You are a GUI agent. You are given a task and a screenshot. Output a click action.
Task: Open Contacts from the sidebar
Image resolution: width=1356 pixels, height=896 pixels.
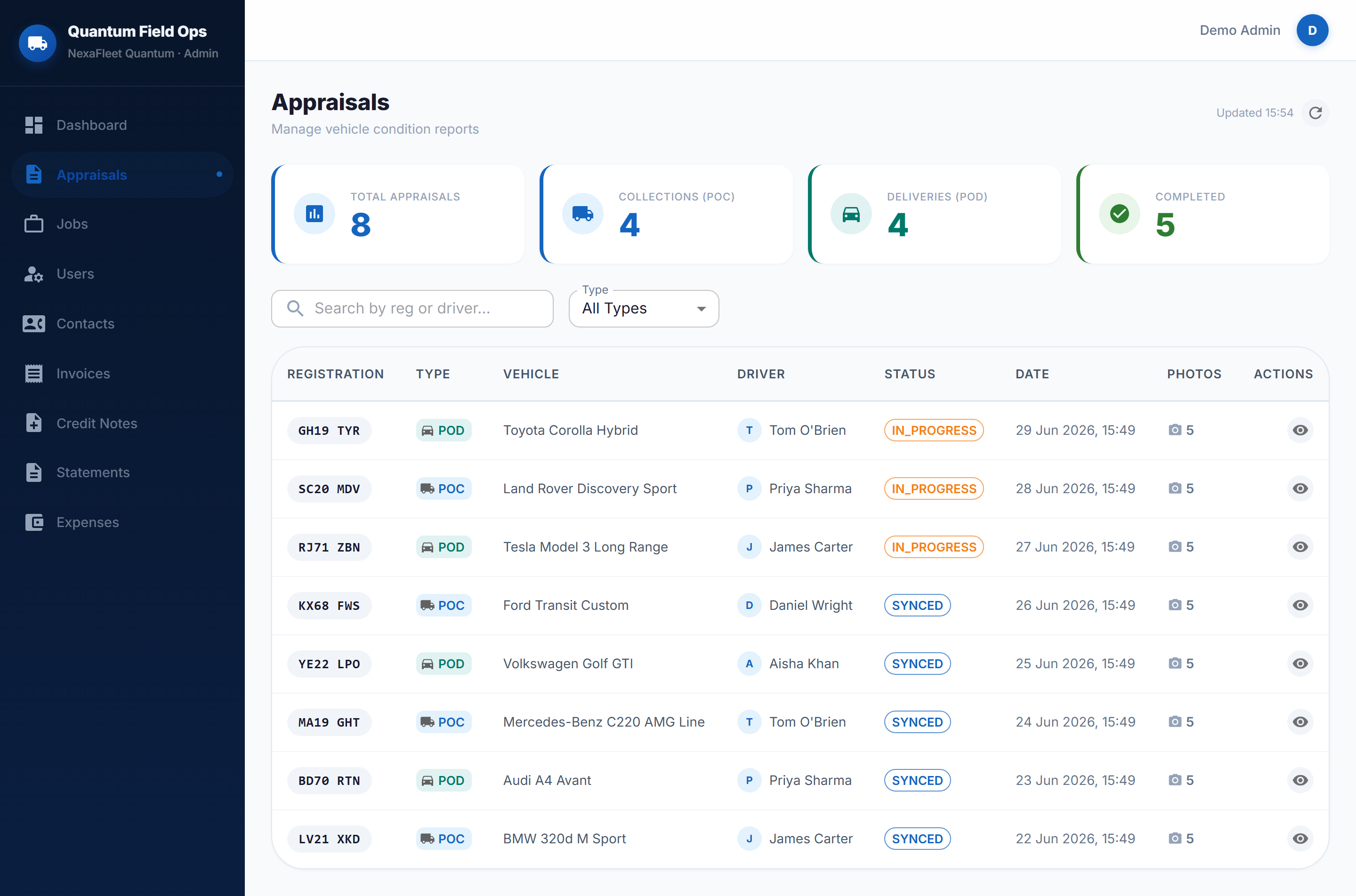pos(122,323)
